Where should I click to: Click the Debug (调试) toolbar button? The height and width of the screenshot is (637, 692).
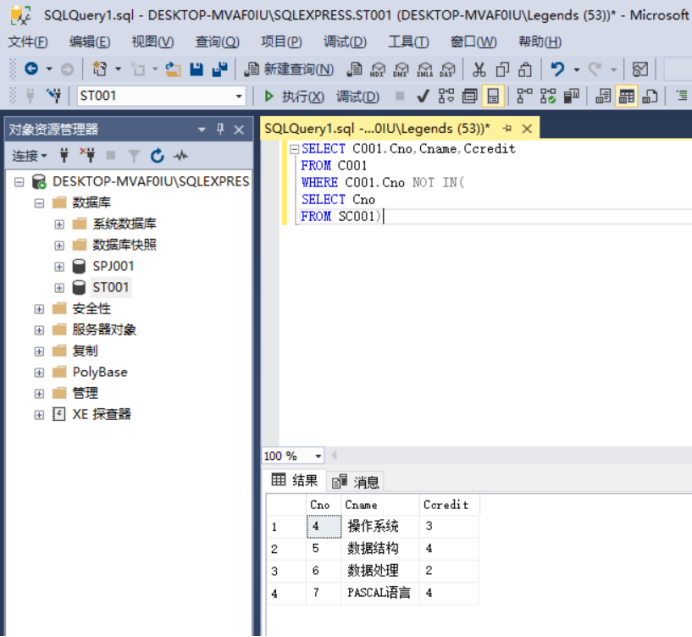coord(357,96)
